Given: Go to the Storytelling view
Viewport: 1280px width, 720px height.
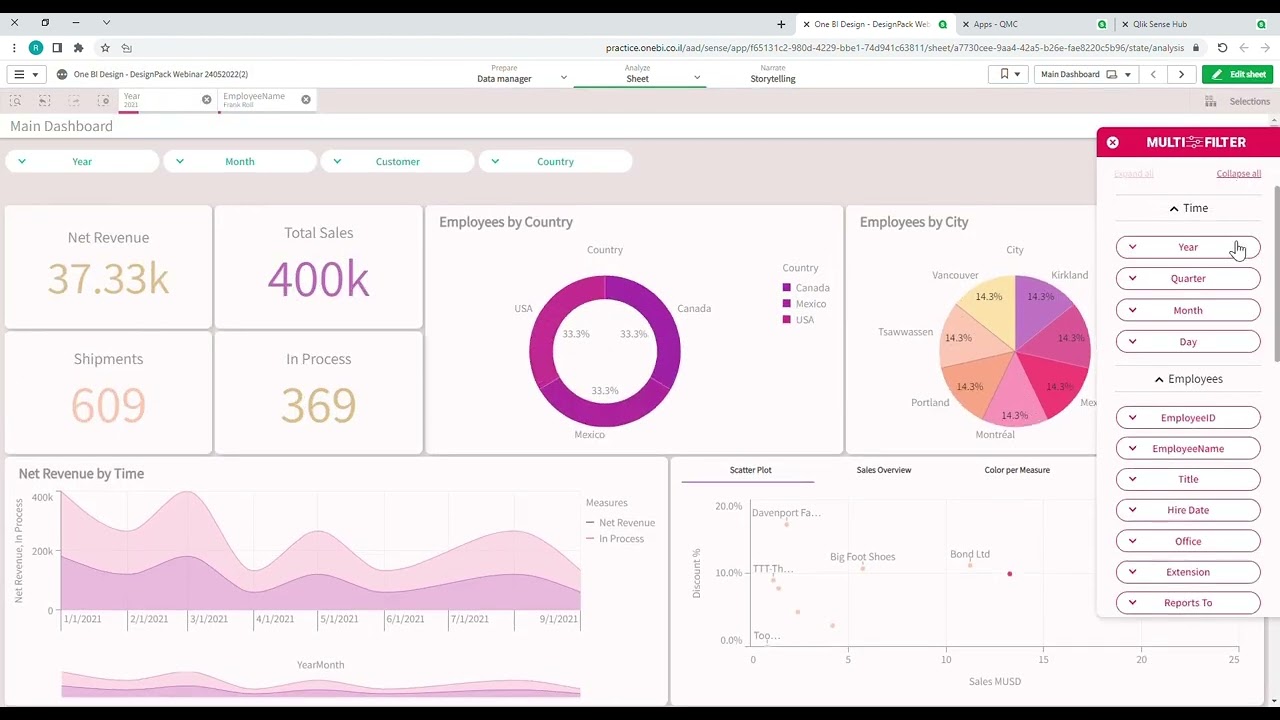Looking at the screenshot, I should pyautogui.click(x=773, y=74).
